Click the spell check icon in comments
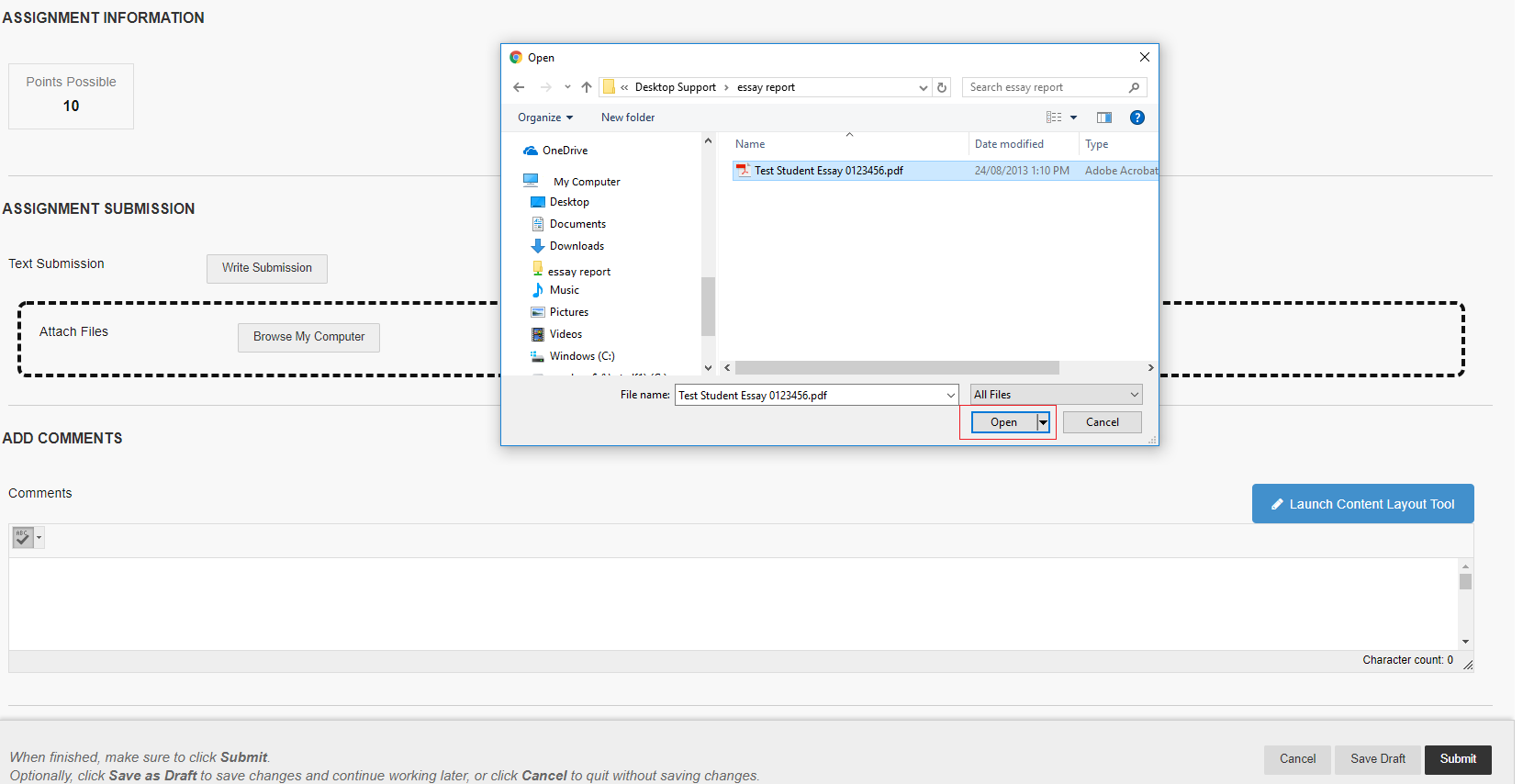 [23, 537]
